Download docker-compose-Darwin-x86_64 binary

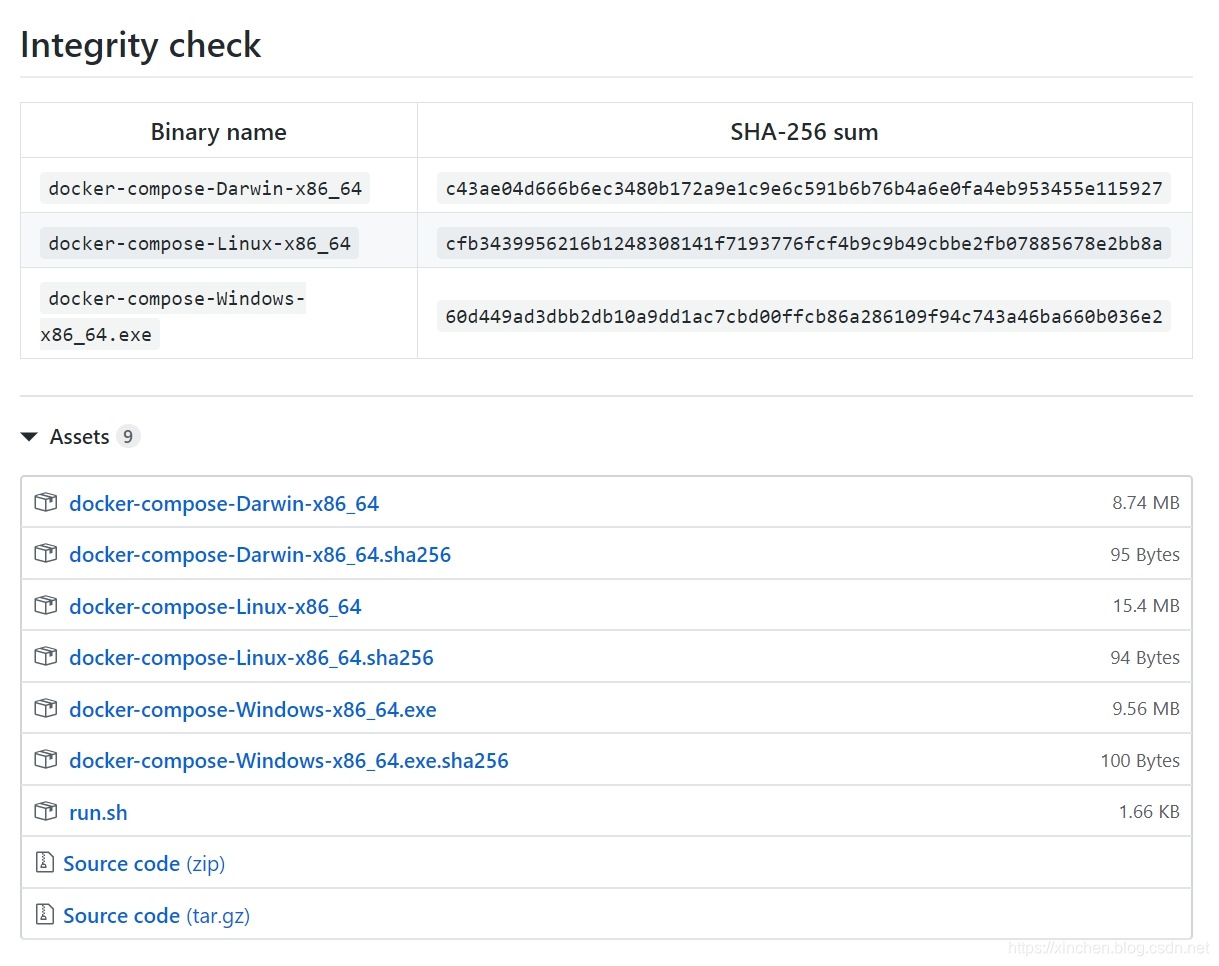(224, 503)
